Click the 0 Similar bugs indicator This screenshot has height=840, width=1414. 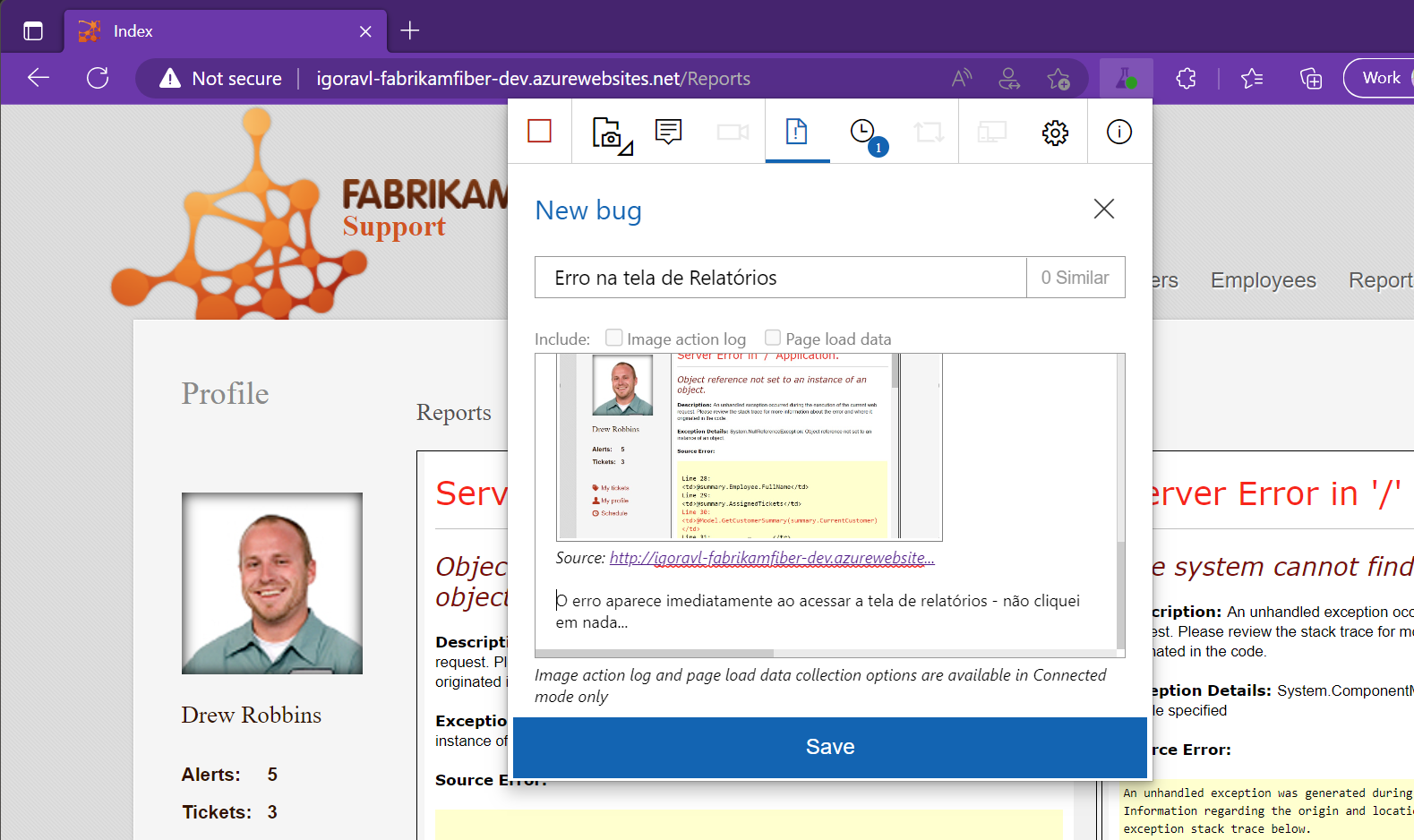[1075, 278]
